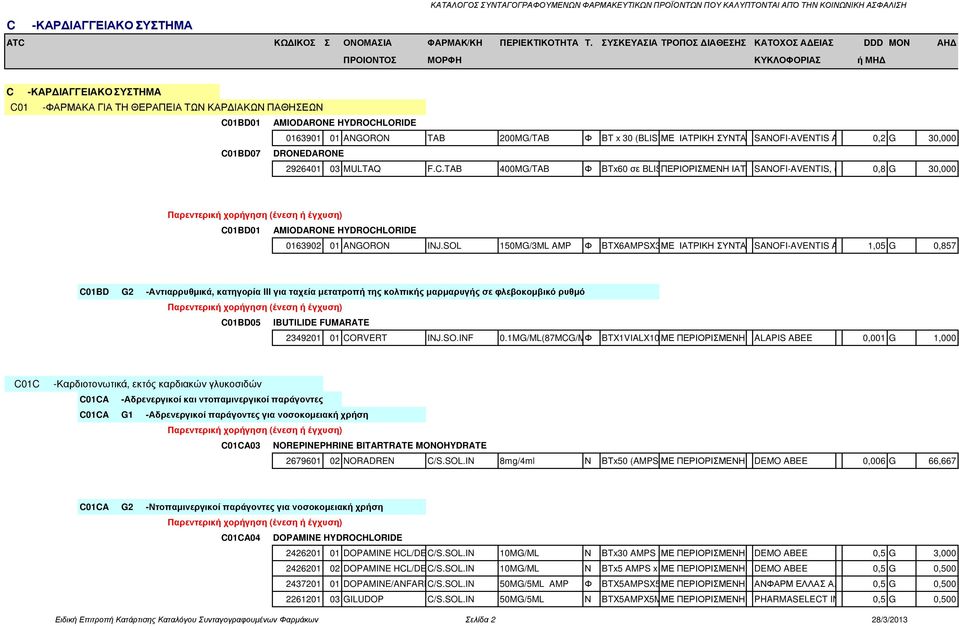Click 'IBUTILIDE FUMARATE' substance heading
Viewport: 959px width, 626px height.
(321, 322)
